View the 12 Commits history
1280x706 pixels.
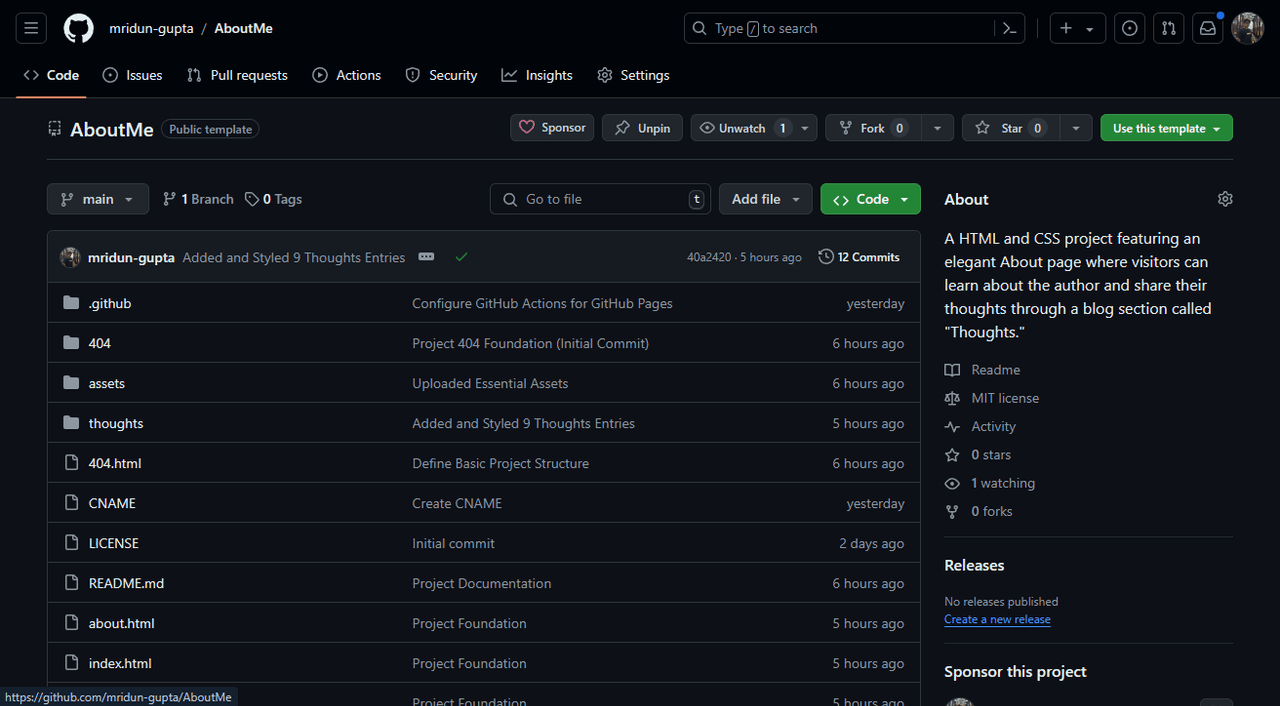(859, 257)
